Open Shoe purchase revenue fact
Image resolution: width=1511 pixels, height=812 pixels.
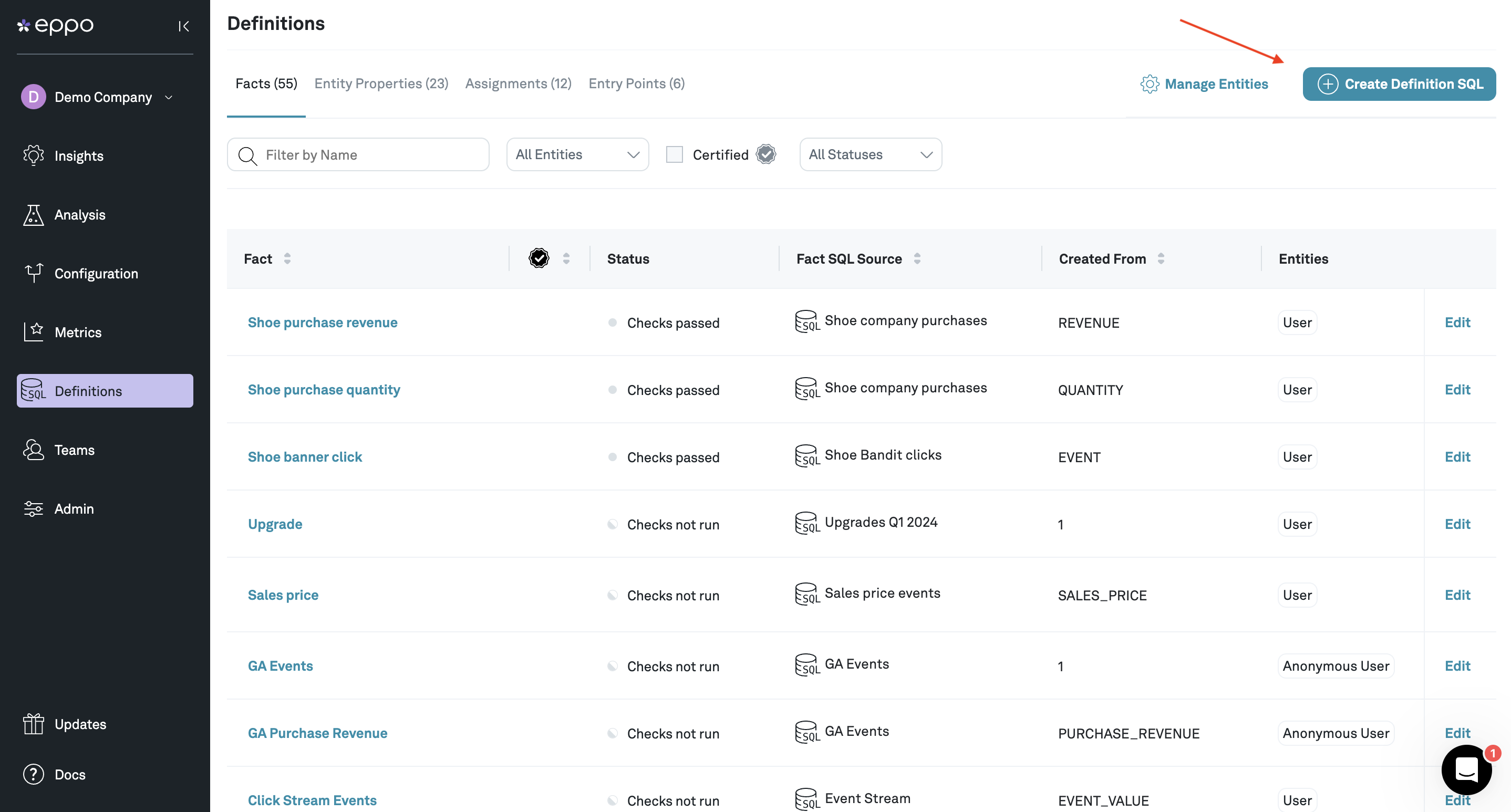coord(323,322)
